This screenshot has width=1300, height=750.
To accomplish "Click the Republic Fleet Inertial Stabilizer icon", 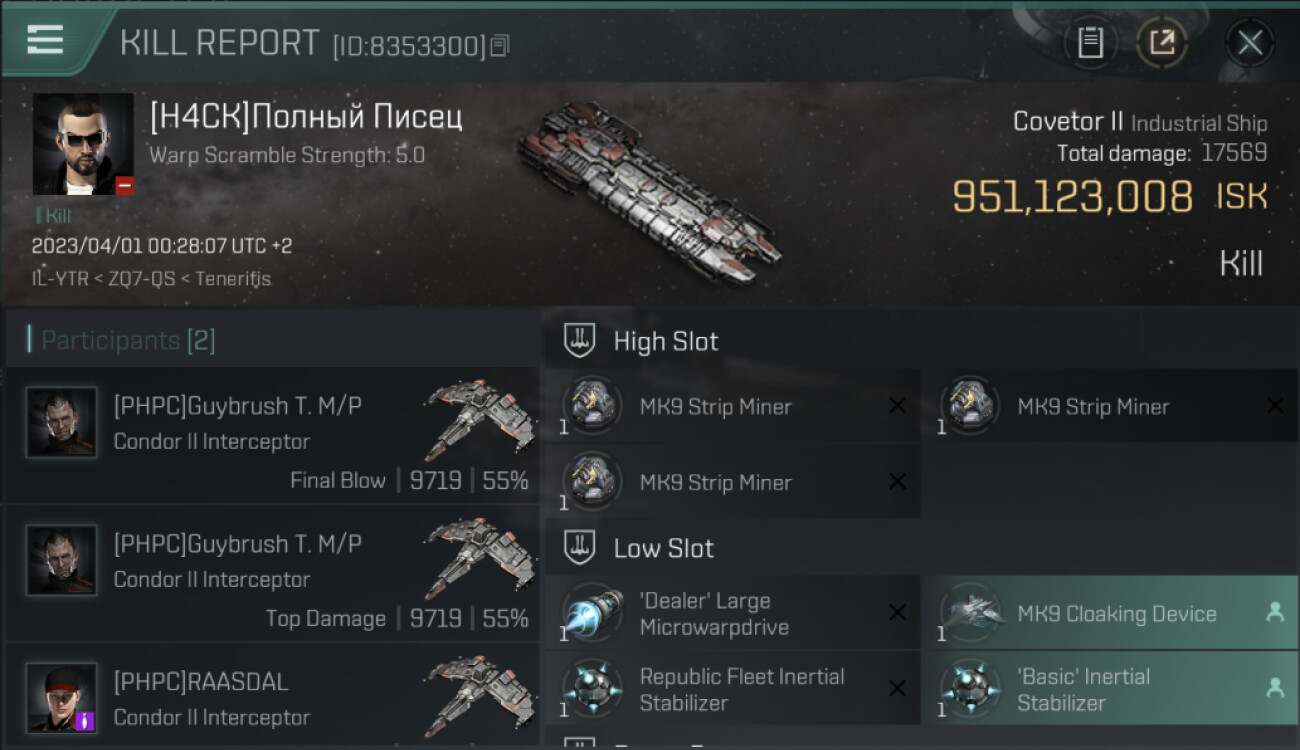I will tap(592, 689).
